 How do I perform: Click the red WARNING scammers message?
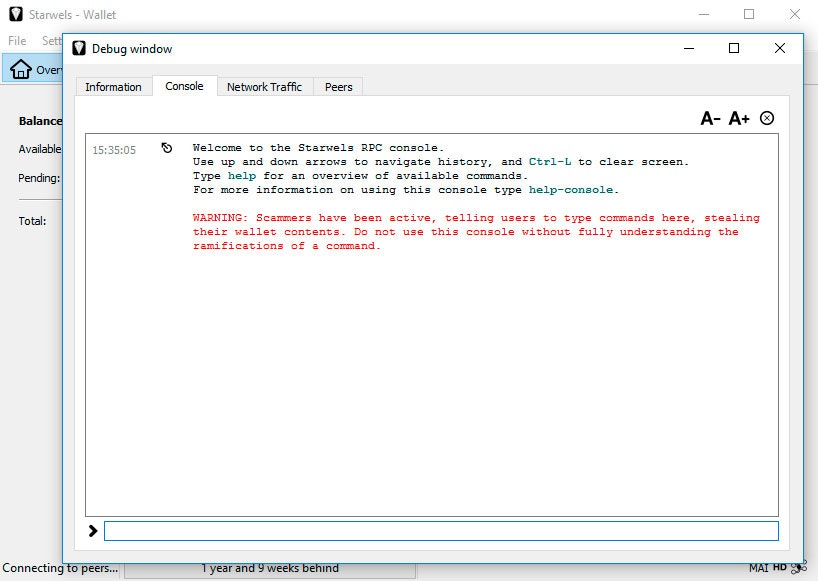(x=476, y=232)
